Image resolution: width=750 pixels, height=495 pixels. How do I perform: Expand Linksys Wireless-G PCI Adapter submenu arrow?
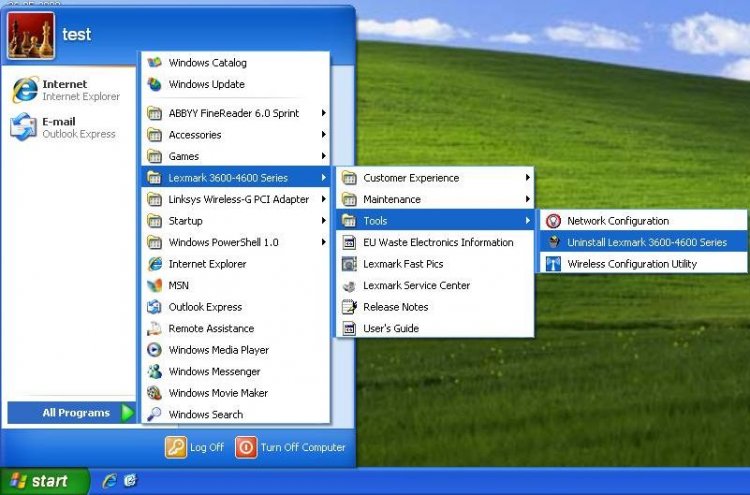(x=324, y=199)
